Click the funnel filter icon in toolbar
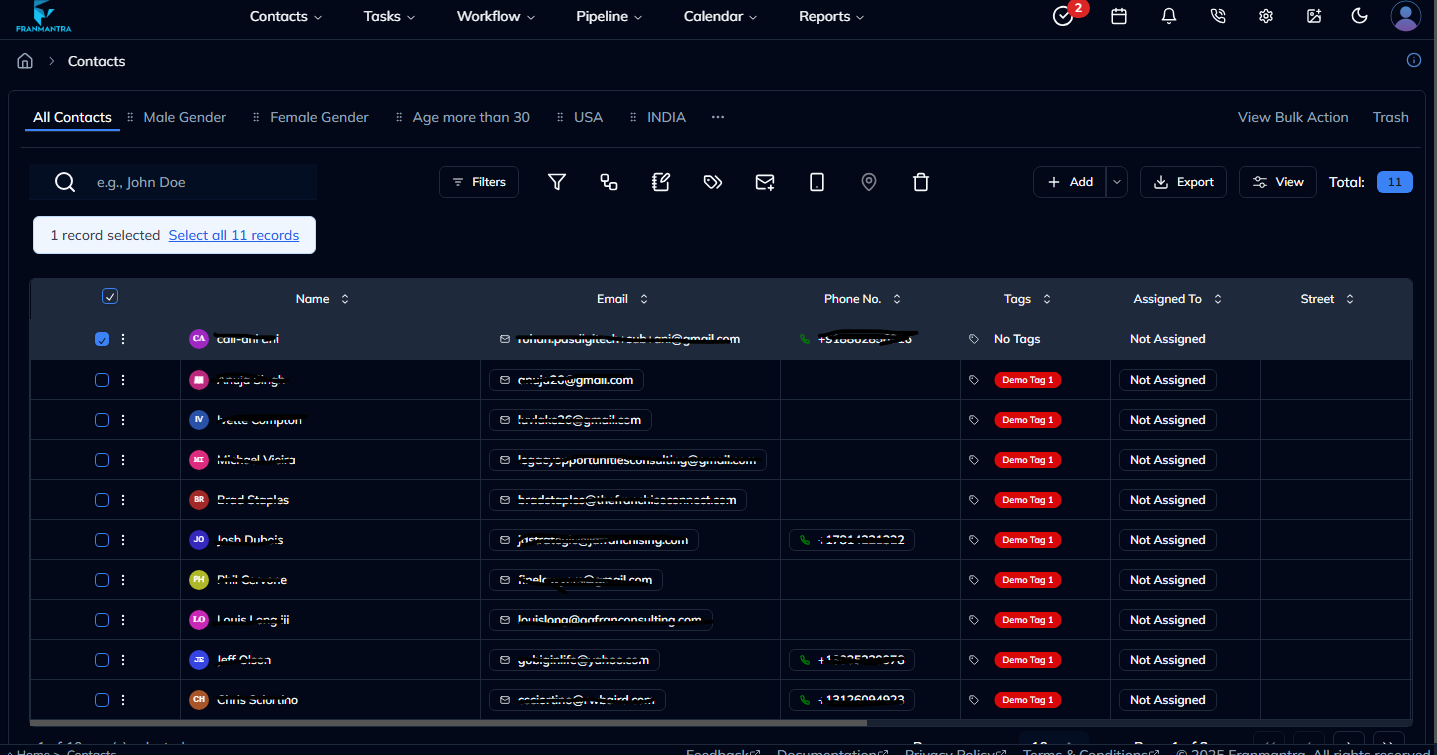Image resolution: width=1437 pixels, height=755 pixels. tap(557, 182)
